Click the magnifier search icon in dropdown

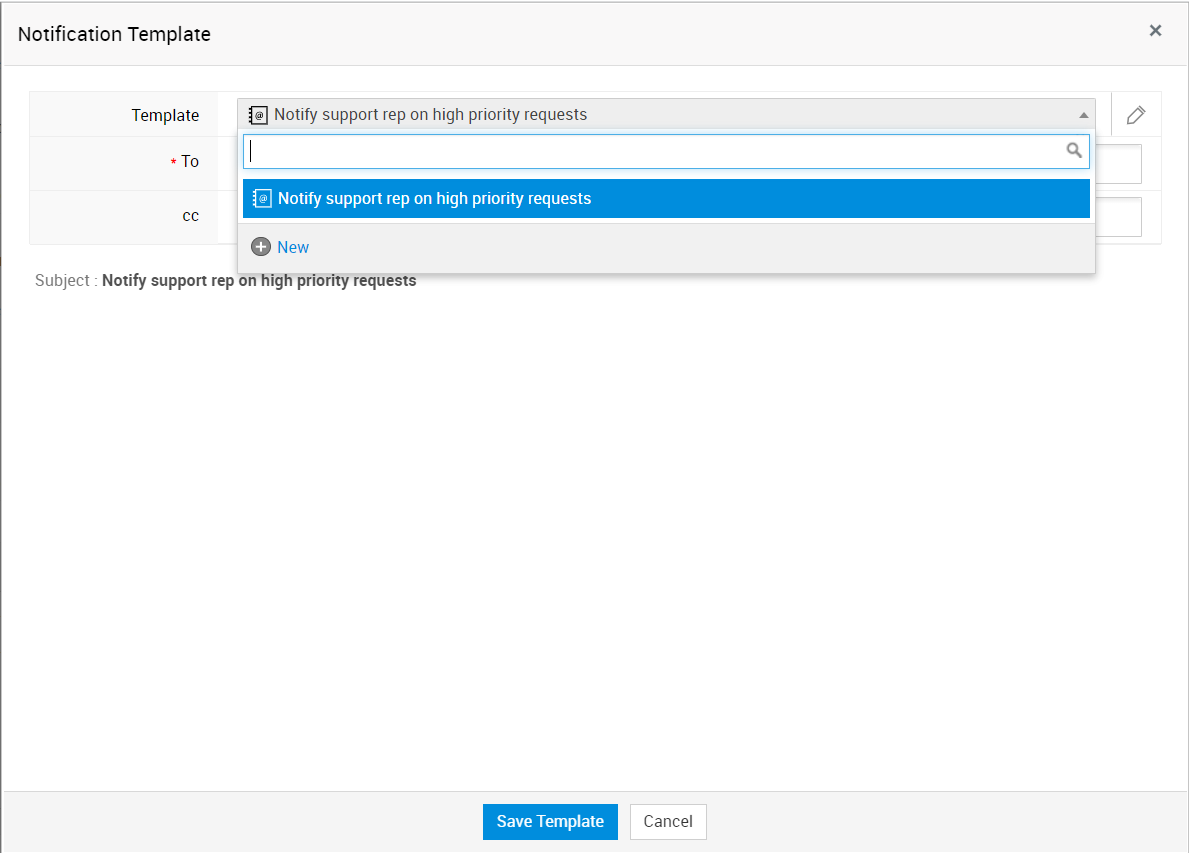(x=1074, y=151)
